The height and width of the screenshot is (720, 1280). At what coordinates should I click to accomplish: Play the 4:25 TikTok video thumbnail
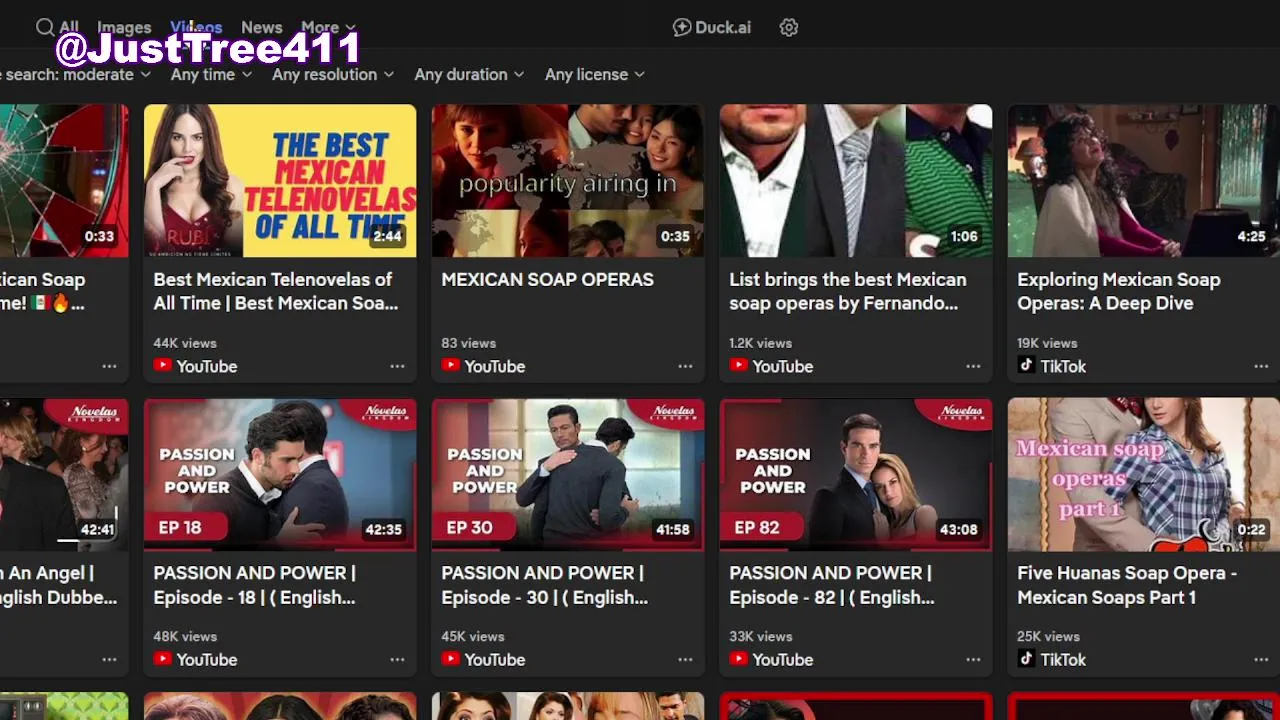click(x=1144, y=181)
